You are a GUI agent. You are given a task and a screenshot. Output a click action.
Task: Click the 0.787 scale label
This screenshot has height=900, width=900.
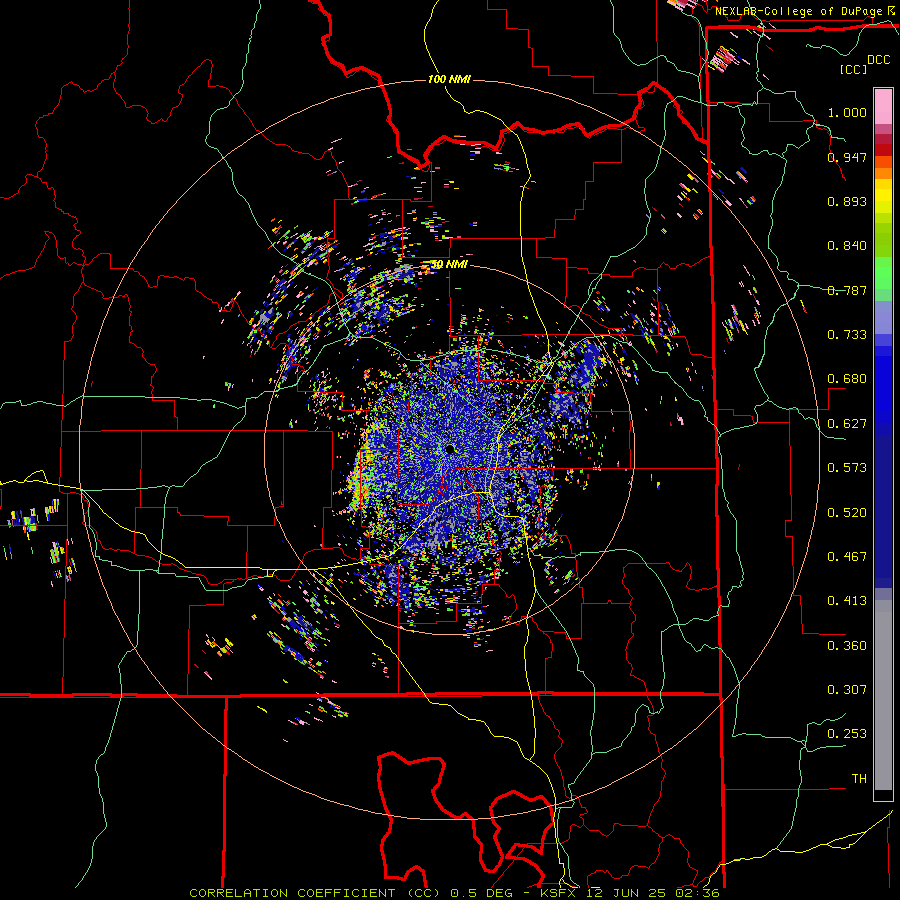847,290
